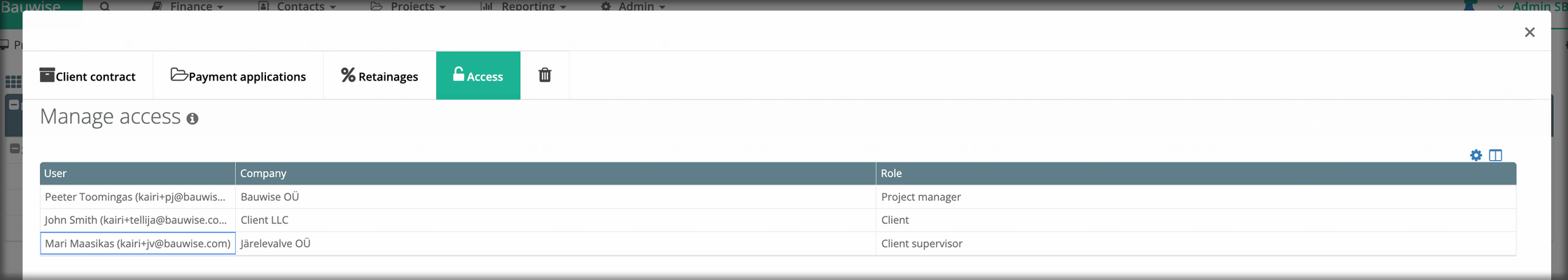Select the Access tab
The width and height of the screenshot is (1568, 280).
coord(478,75)
